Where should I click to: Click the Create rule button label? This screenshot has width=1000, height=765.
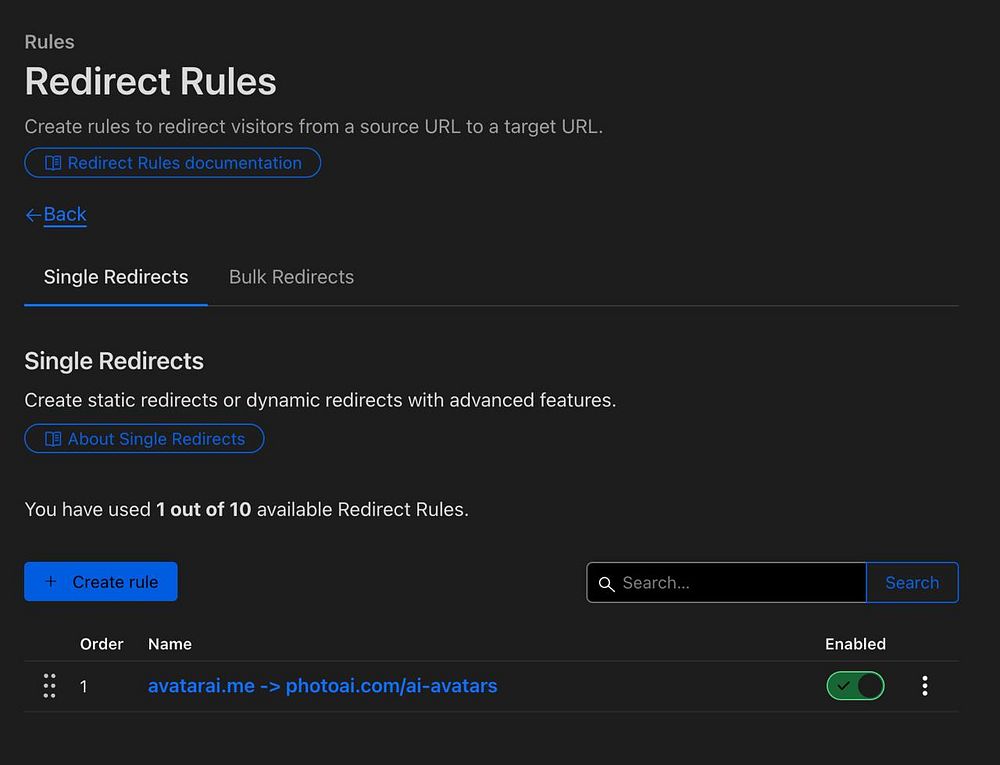coord(115,582)
